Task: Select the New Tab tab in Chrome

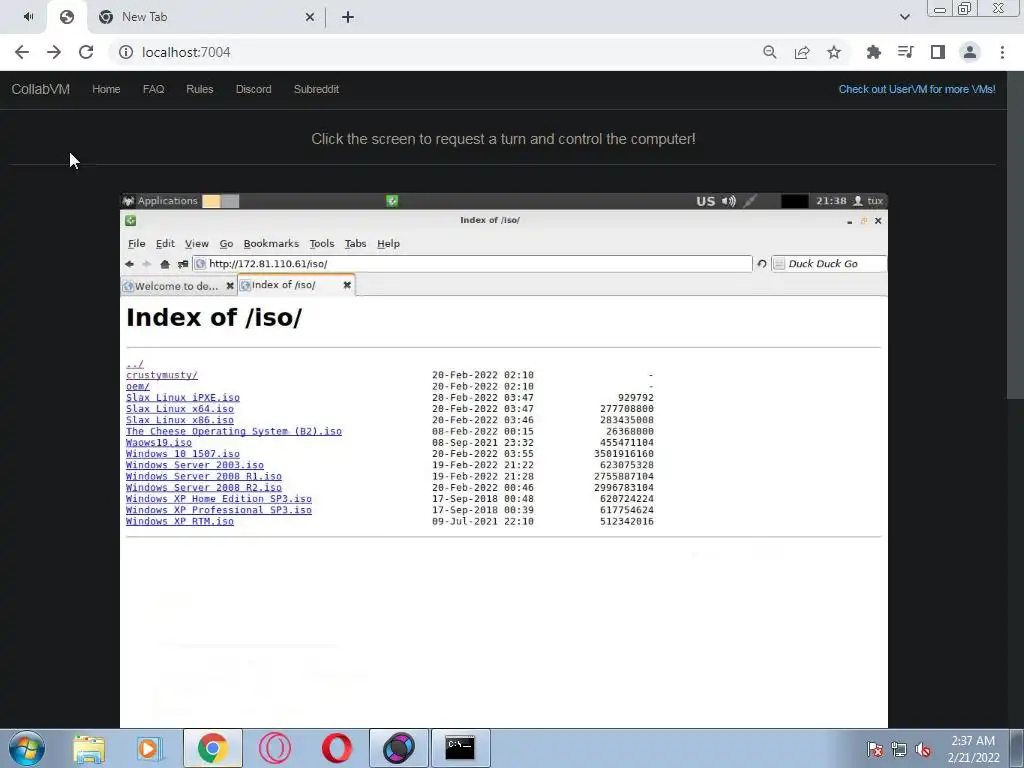Action: pyautogui.click(x=206, y=17)
